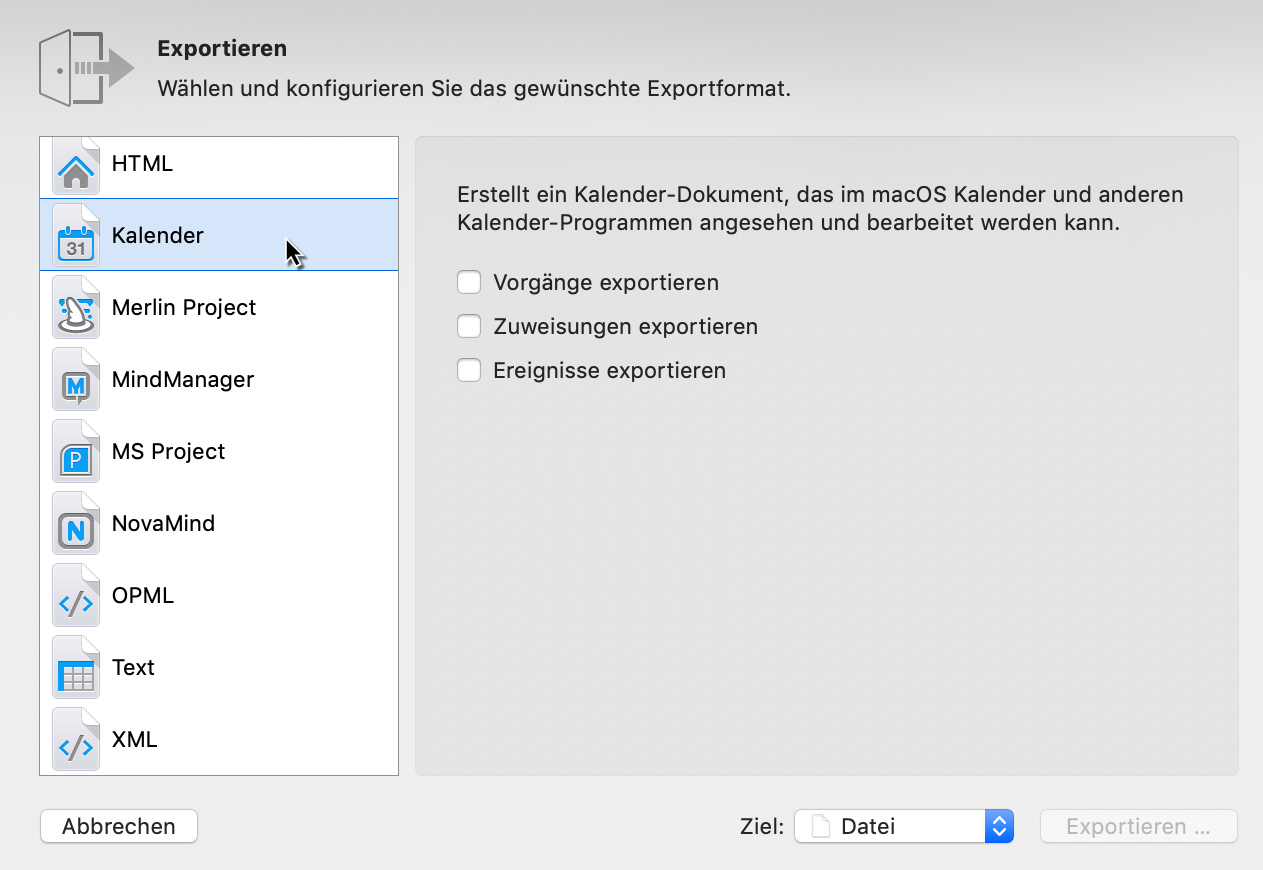Click the Kalender calendar icon
The height and width of the screenshot is (870, 1263).
coord(76,235)
